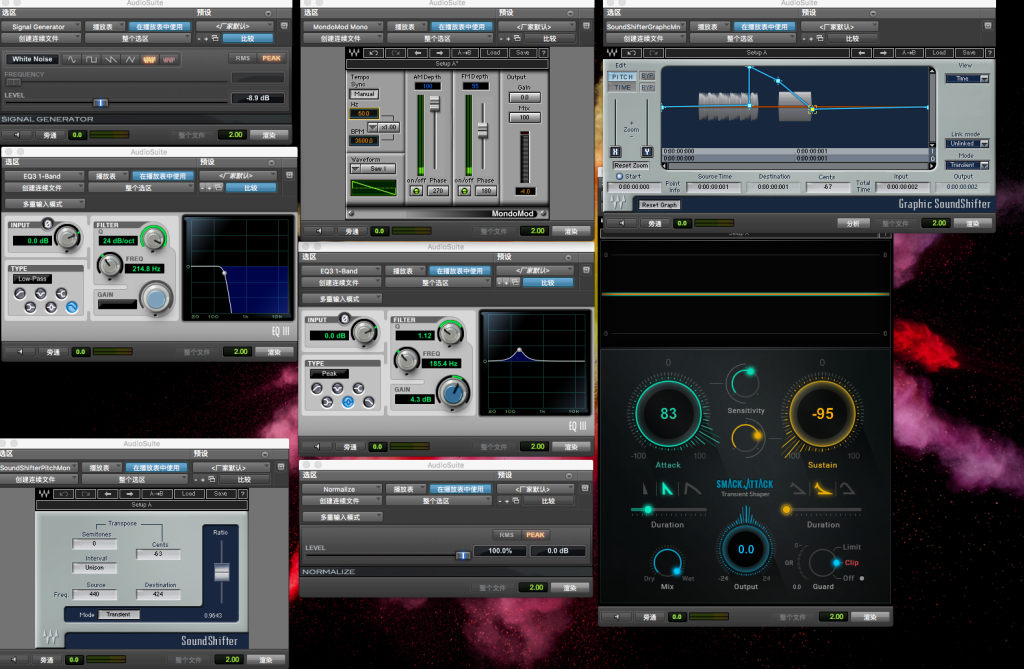1024x669 pixels.
Task: Open the Signal Generator plugin selector dropdown
Action: click(40, 27)
